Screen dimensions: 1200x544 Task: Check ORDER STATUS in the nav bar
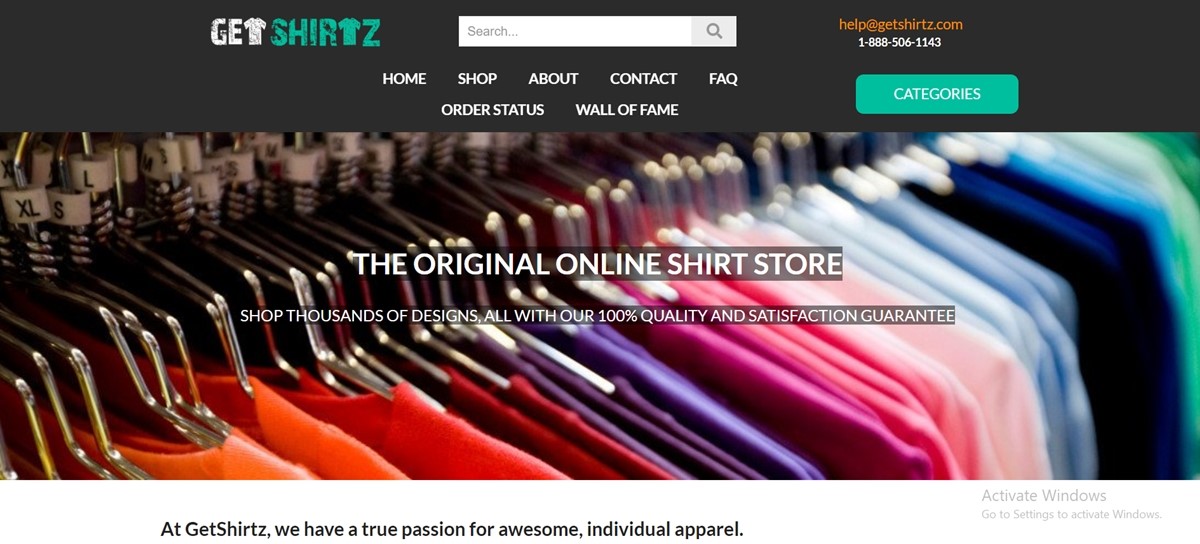[493, 110]
